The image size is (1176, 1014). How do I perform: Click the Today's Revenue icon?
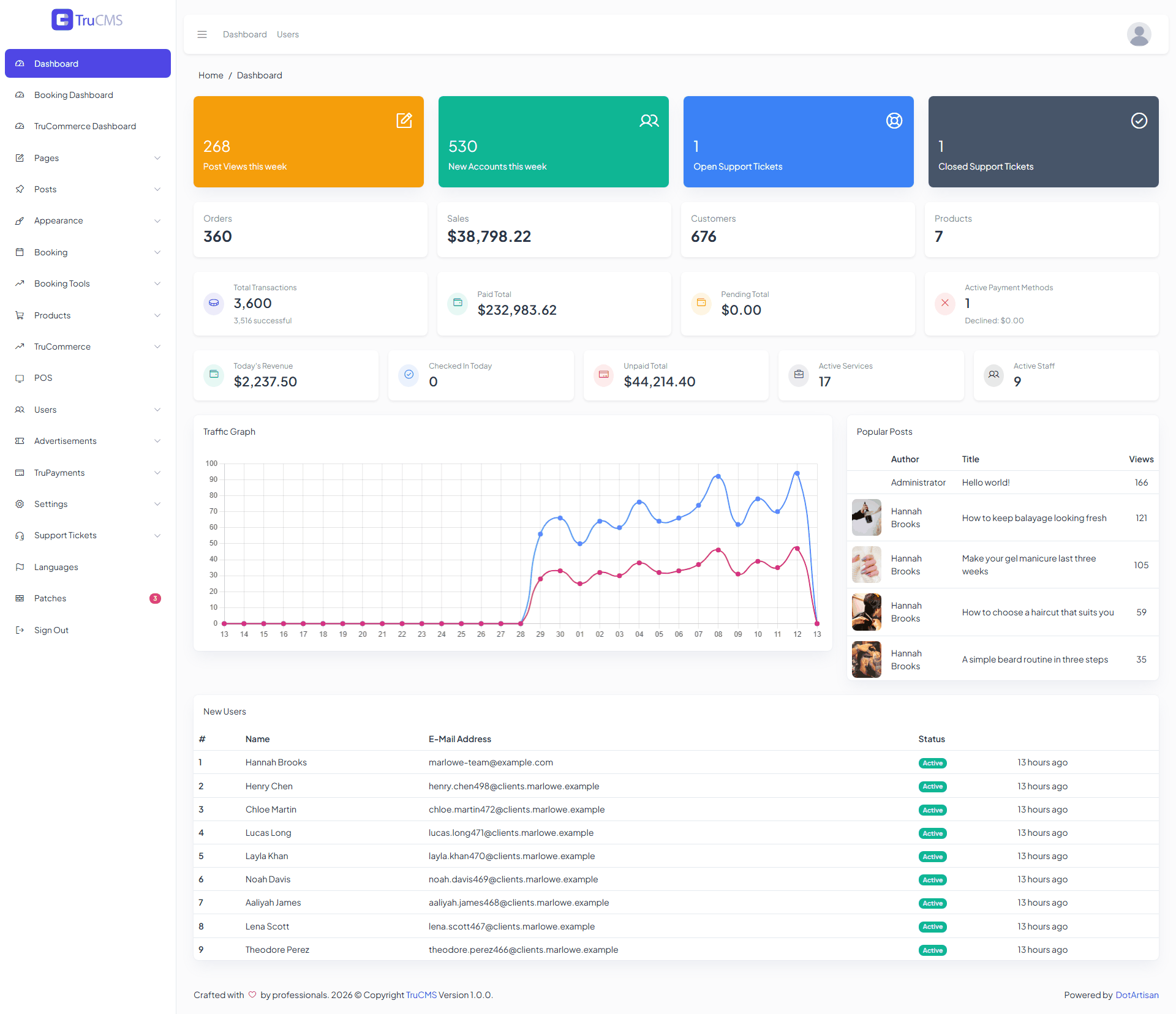(214, 374)
